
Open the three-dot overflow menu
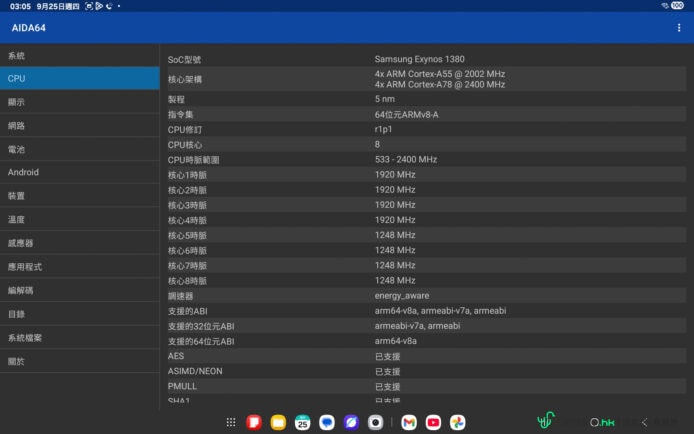[x=679, y=27]
